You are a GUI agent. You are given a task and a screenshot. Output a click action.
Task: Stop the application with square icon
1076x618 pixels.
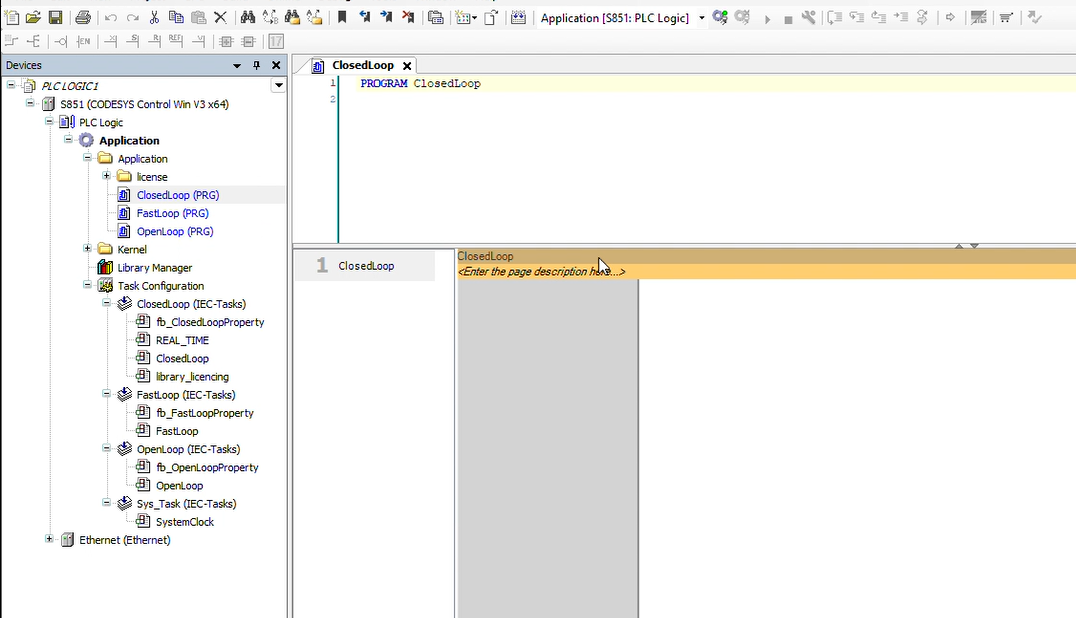(x=788, y=19)
